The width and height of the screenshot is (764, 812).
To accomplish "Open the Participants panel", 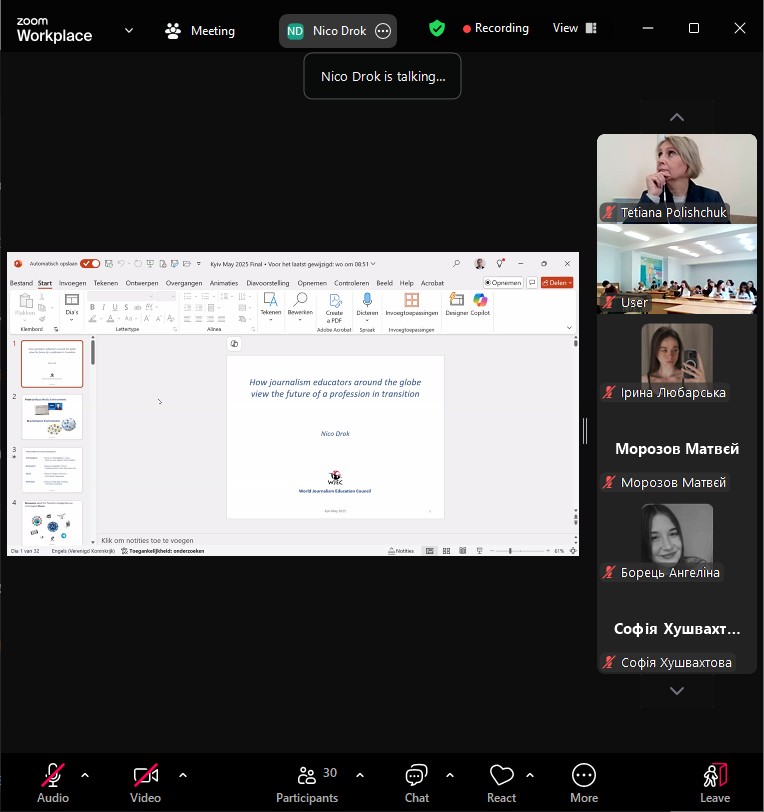I will pos(307,781).
